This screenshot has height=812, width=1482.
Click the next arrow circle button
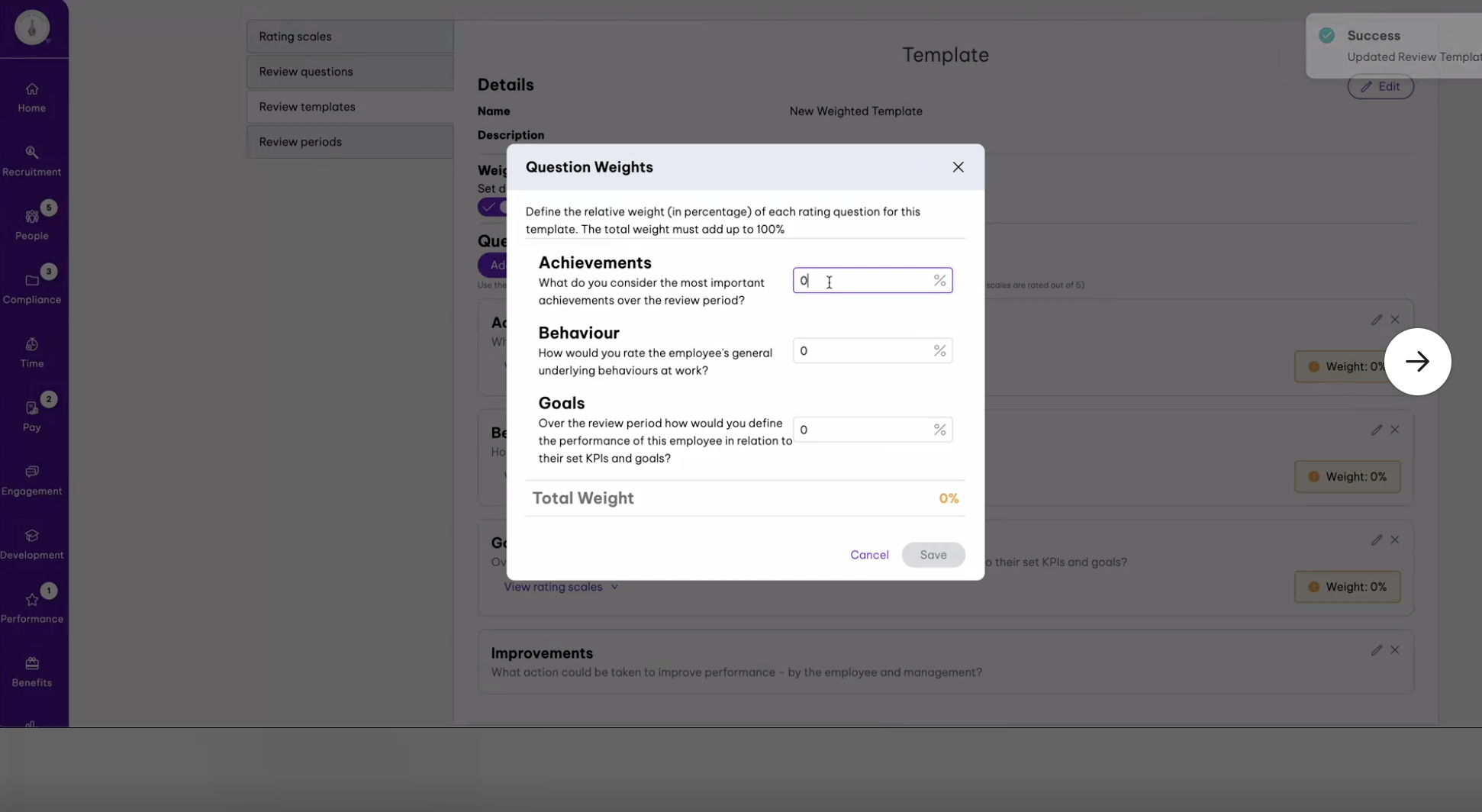[x=1417, y=362]
